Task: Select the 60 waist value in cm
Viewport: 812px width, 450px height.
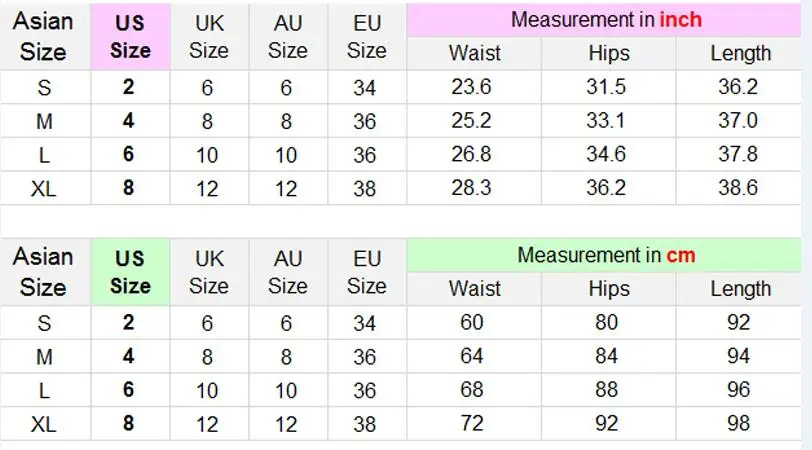Action: click(472, 323)
